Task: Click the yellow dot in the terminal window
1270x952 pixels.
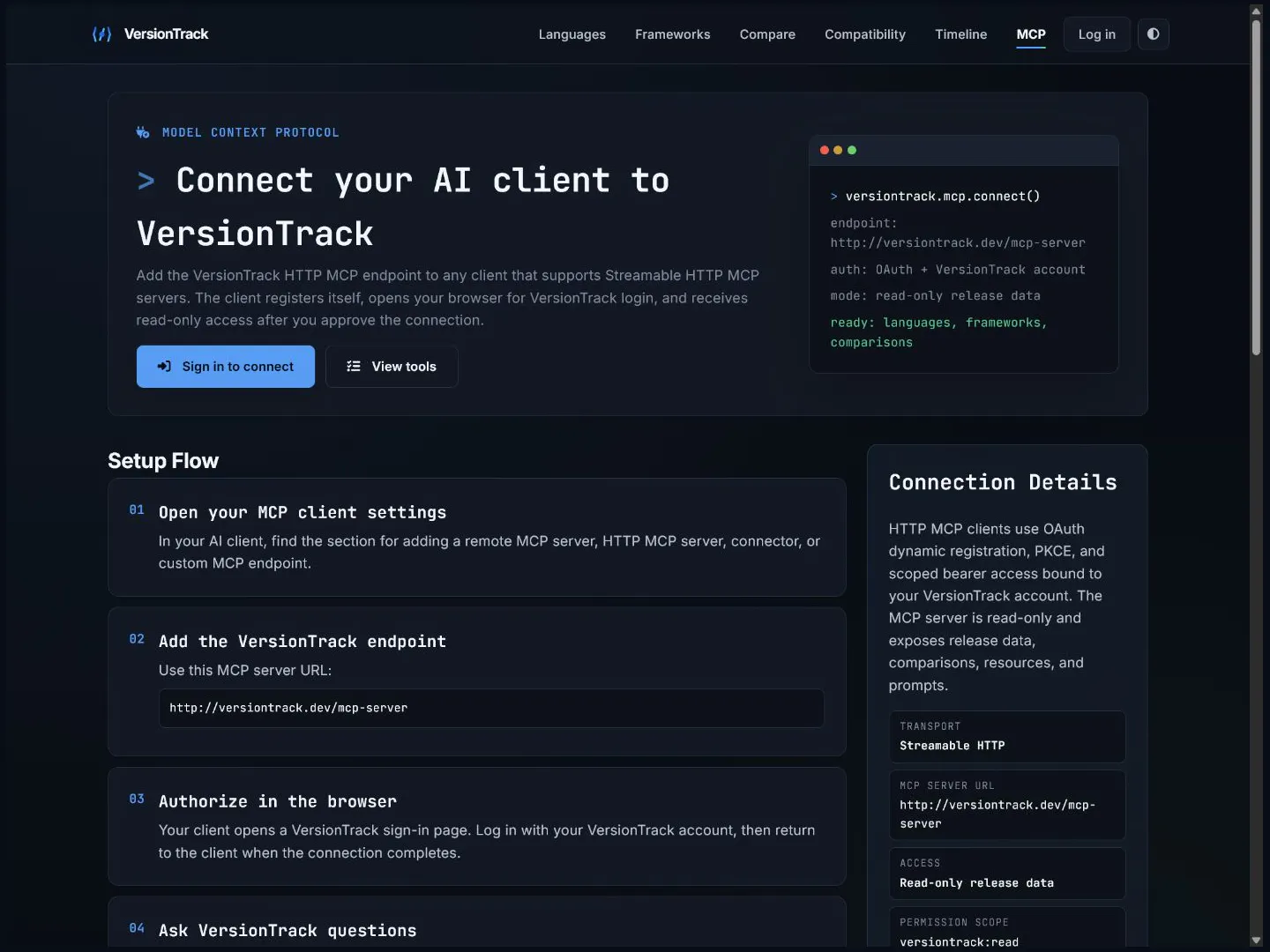Action: [x=838, y=150]
